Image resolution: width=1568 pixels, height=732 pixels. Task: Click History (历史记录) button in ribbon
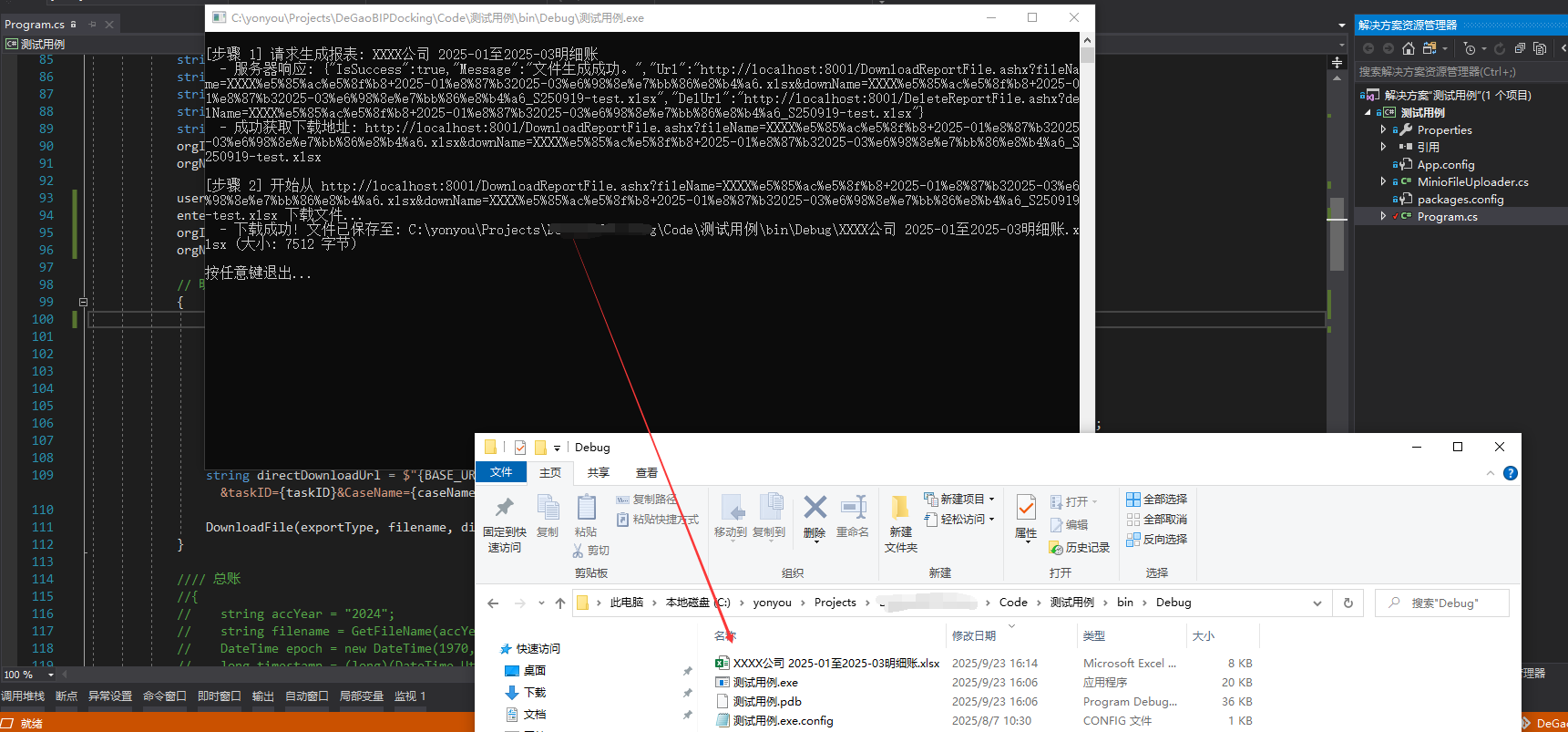click(x=1080, y=548)
